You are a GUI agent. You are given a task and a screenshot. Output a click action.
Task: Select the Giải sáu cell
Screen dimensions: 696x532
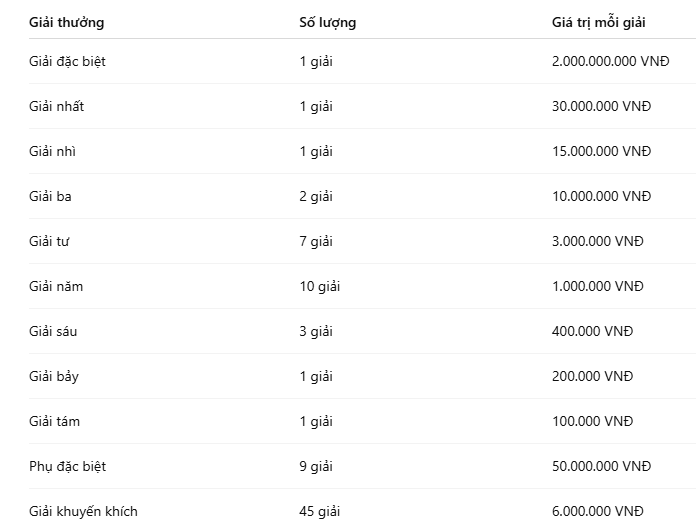pyautogui.click(x=53, y=331)
